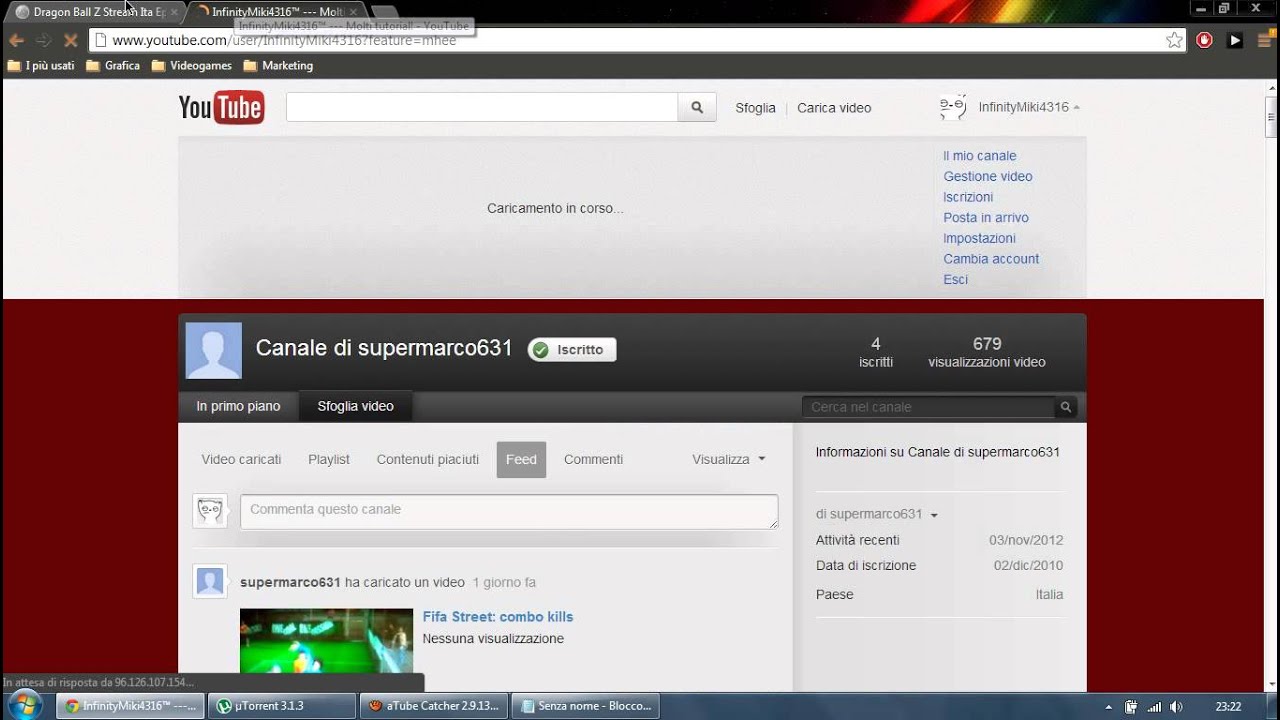1280x720 pixels.
Task: Click the InfinityMiki4316 account avatar icon
Action: click(x=953, y=107)
